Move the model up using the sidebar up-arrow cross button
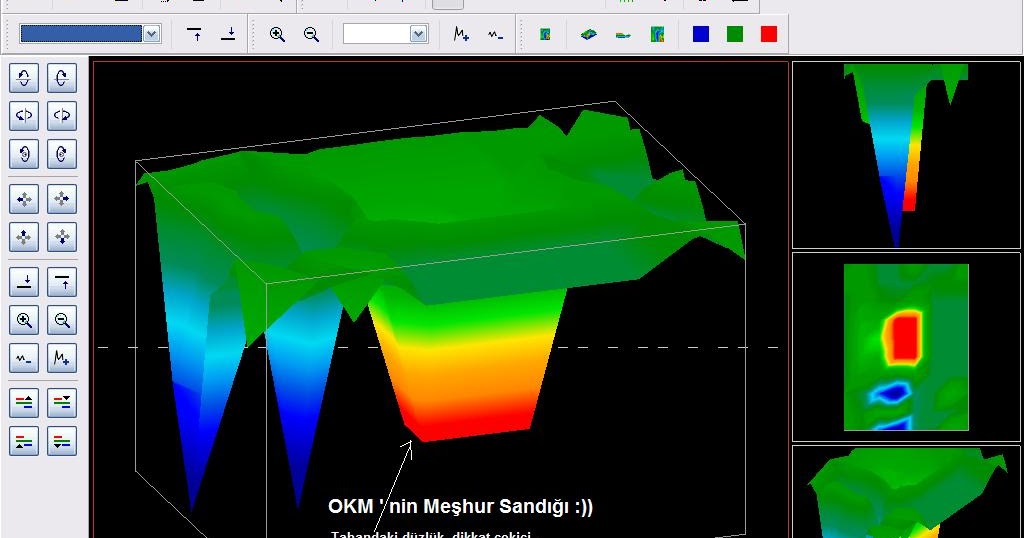 coord(24,237)
